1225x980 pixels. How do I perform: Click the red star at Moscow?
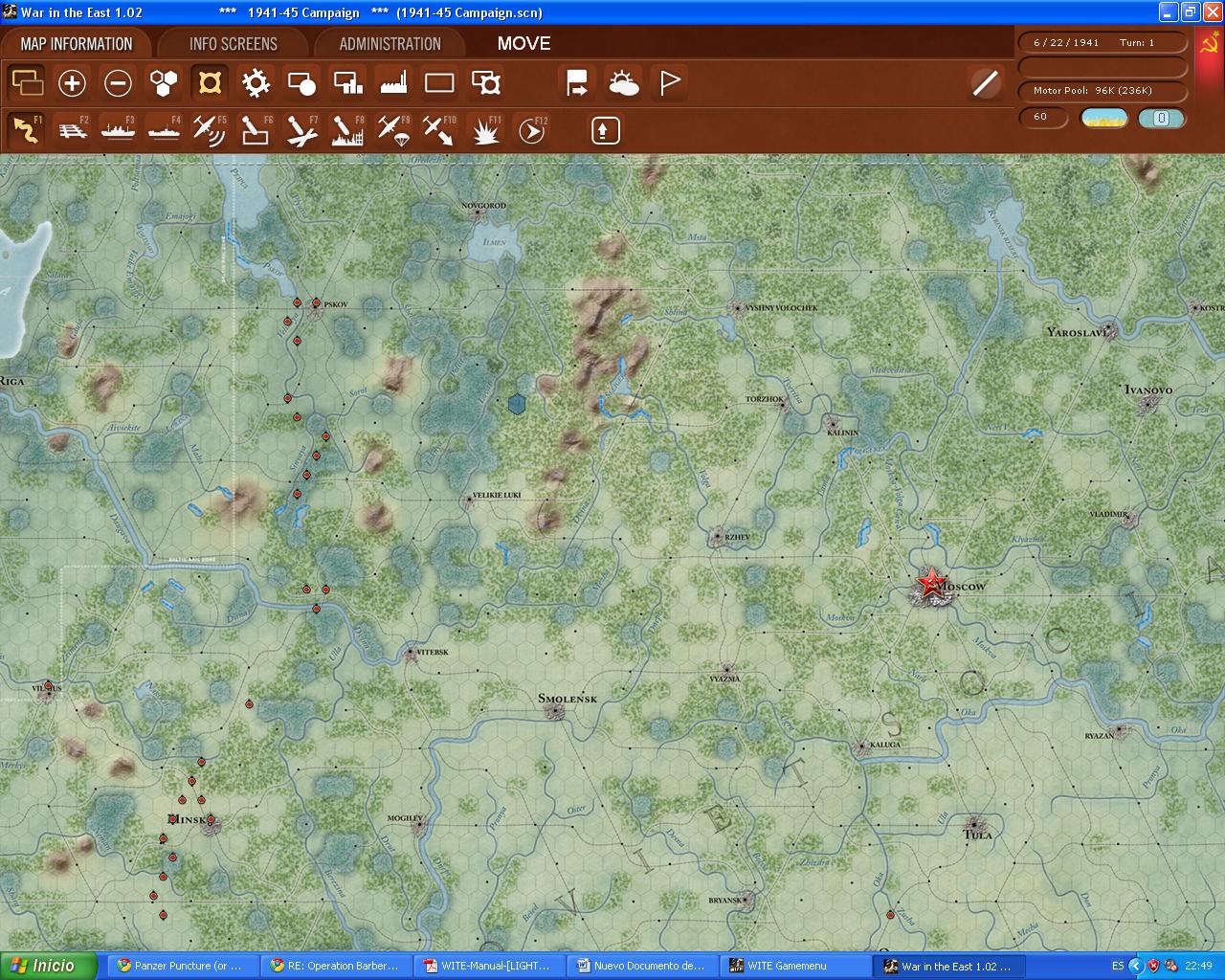coord(930,584)
